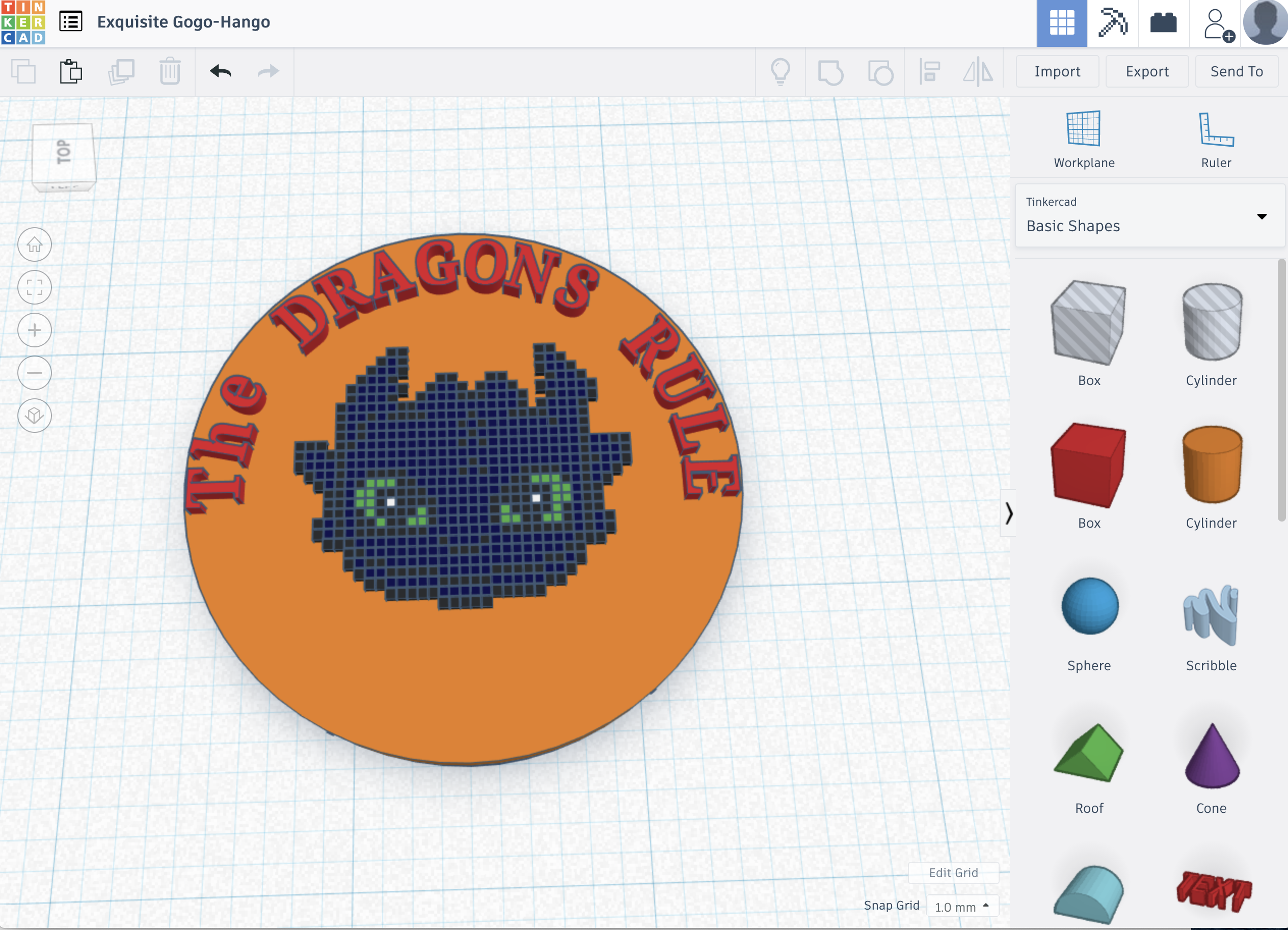Click the Send To button
The width and height of the screenshot is (1288, 930).
click(x=1237, y=71)
